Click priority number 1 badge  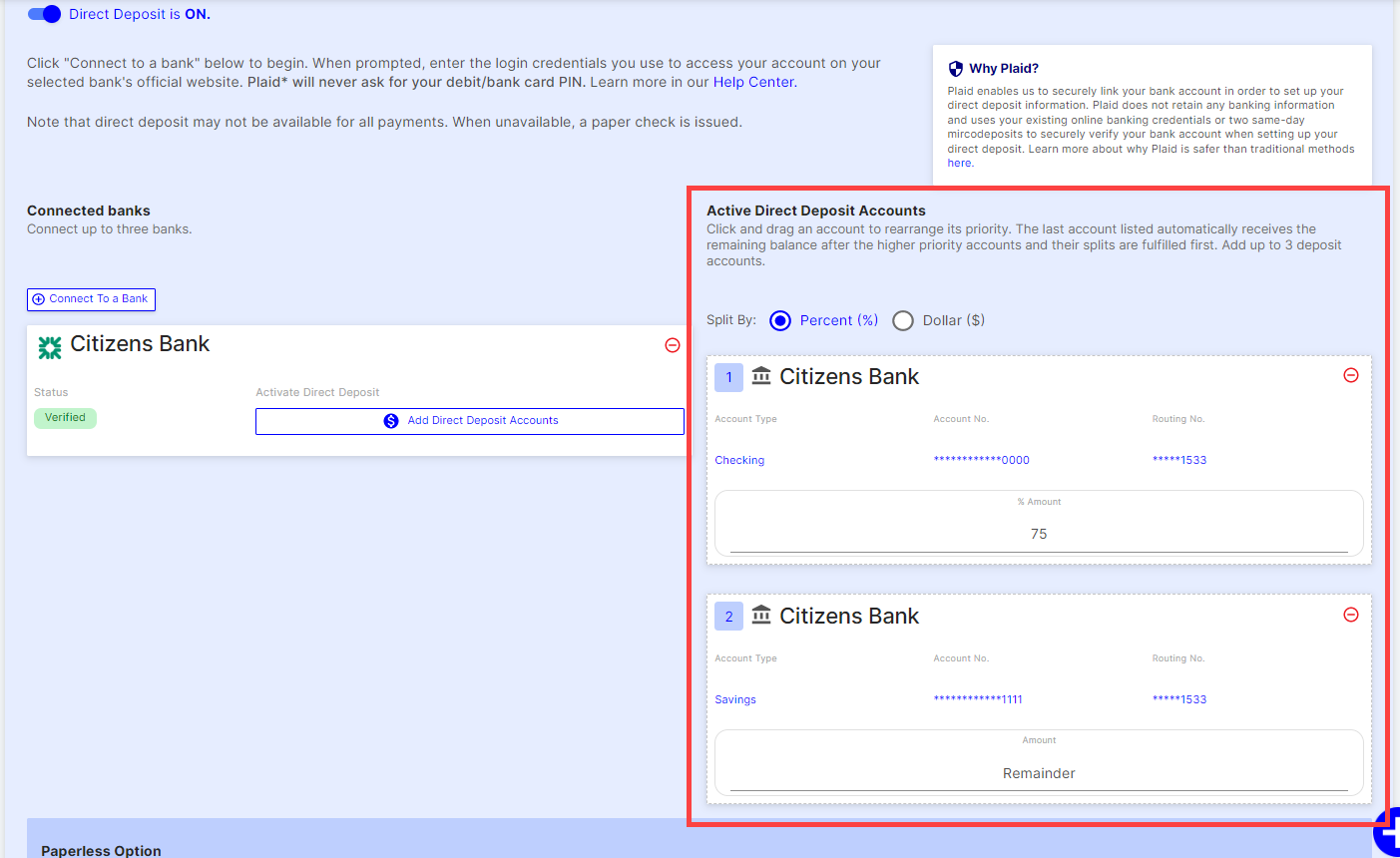[x=728, y=377]
